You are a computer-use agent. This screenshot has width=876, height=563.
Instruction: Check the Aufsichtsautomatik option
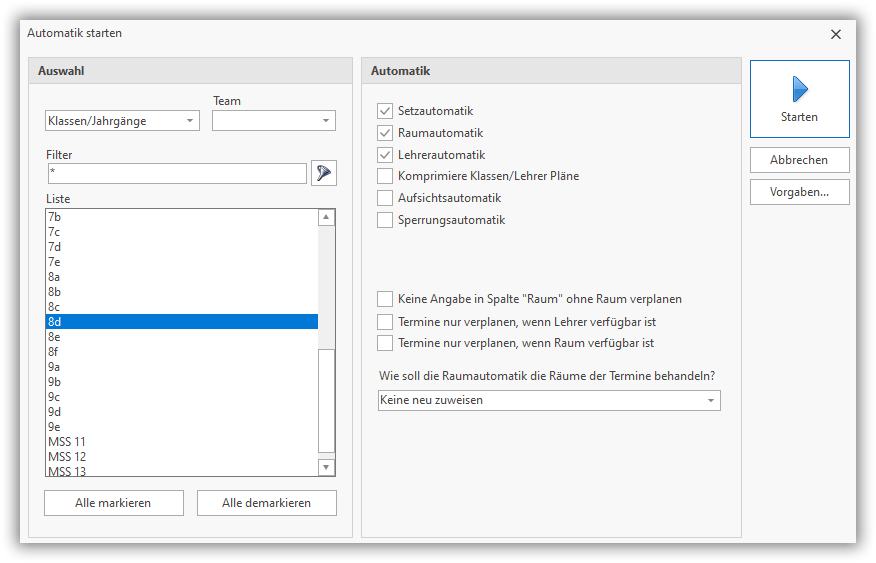[385, 198]
